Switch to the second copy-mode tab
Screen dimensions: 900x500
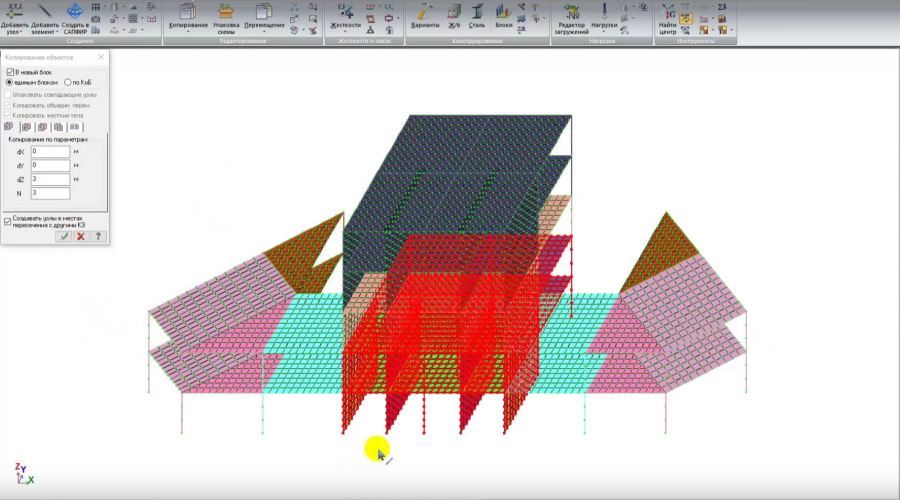25,127
